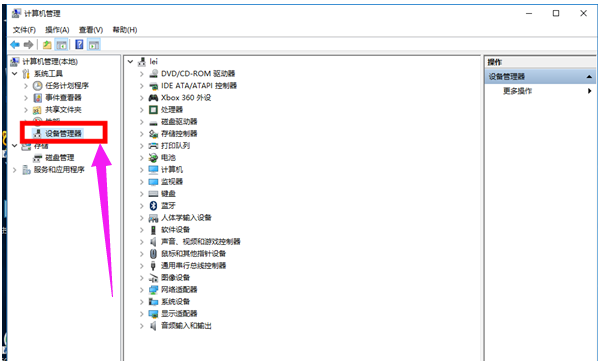
Task: Collapse the lei computer root node
Action: click(130, 61)
